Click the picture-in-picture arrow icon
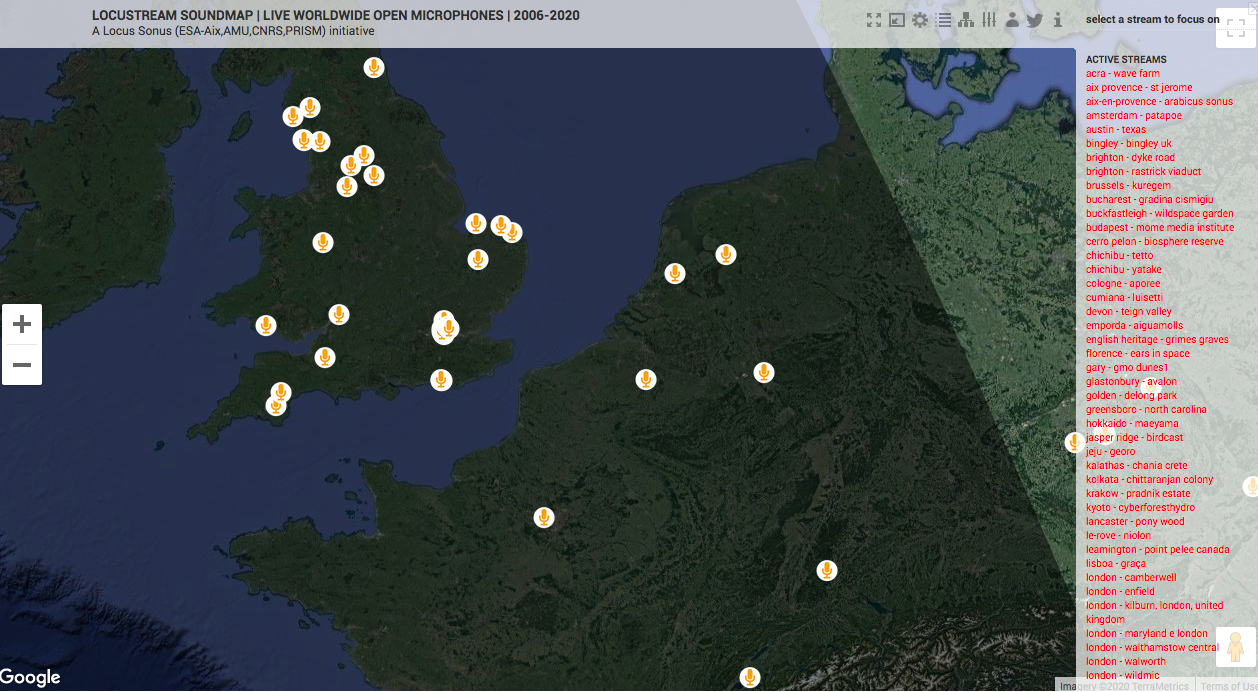Viewport: 1258px width, 692px height. (897, 20)
